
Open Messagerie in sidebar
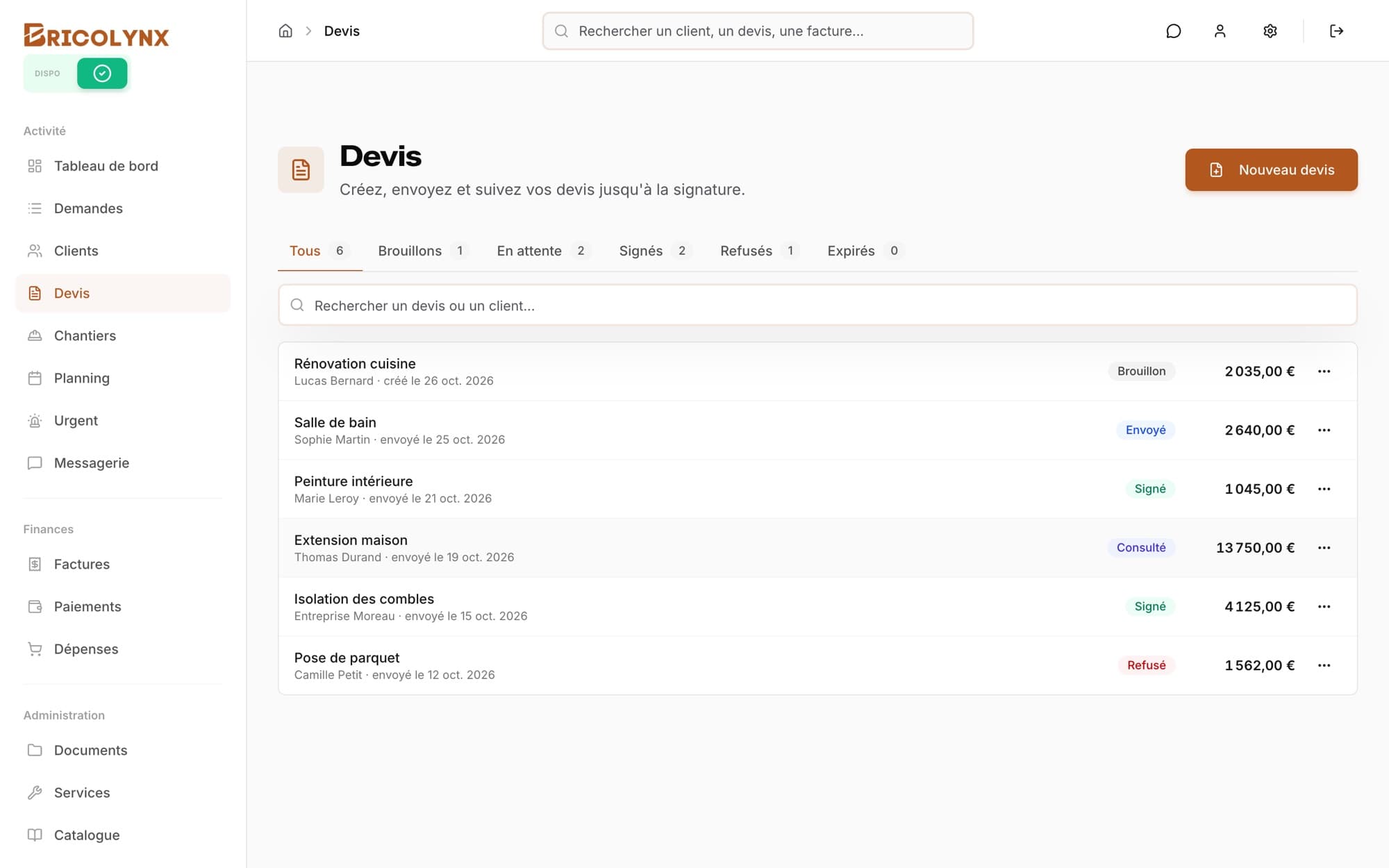123,462
